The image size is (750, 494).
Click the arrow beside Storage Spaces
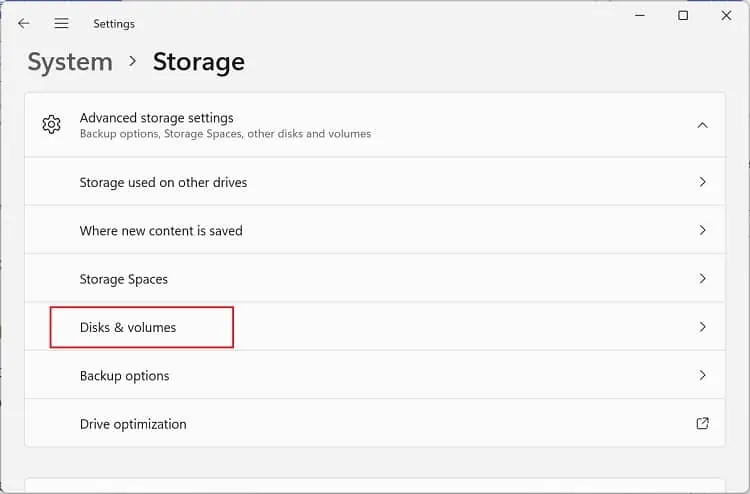pyautogui.click(x=702, y=279)
